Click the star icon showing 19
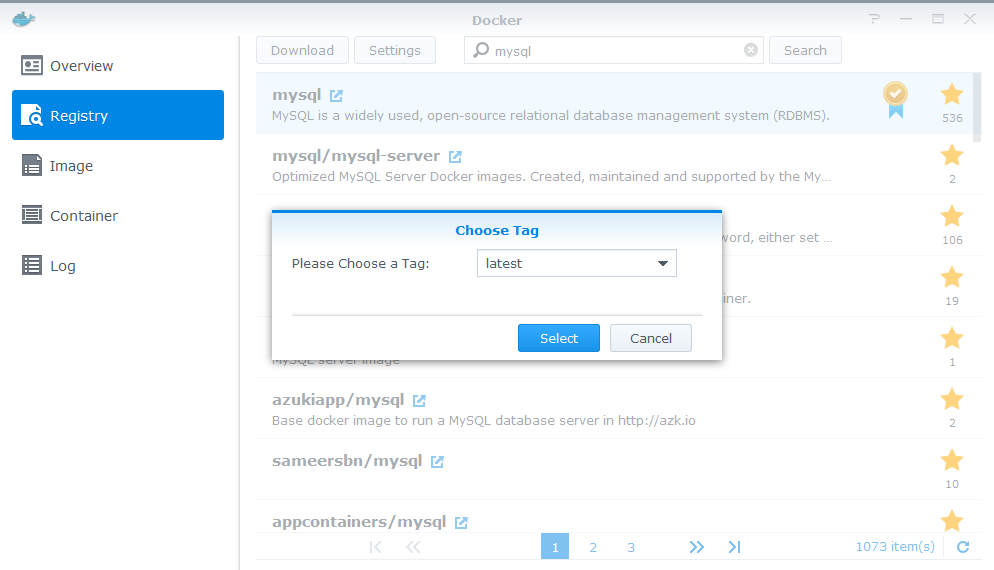The width and height of the screenshot is (994, 570). (952, 277)
